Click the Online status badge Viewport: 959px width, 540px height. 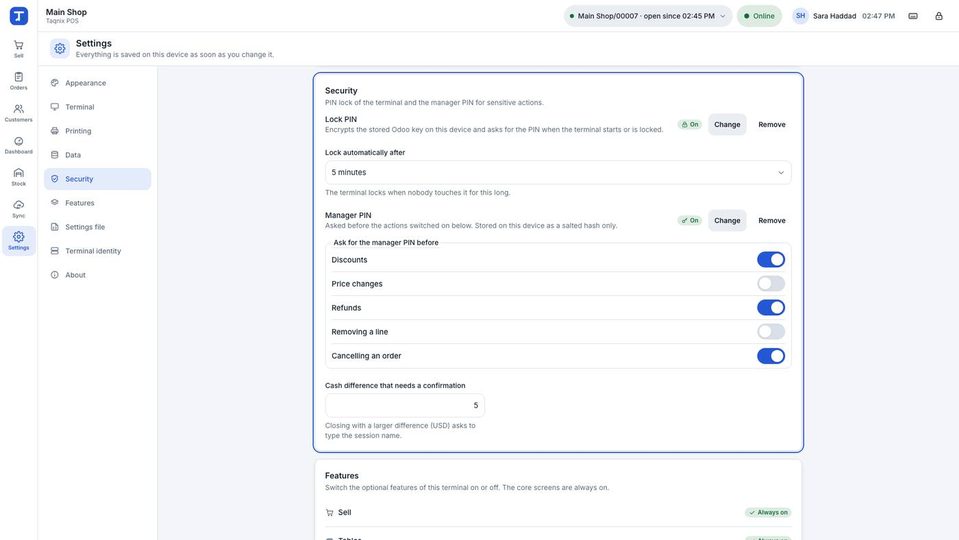click(x=759, y=16)
